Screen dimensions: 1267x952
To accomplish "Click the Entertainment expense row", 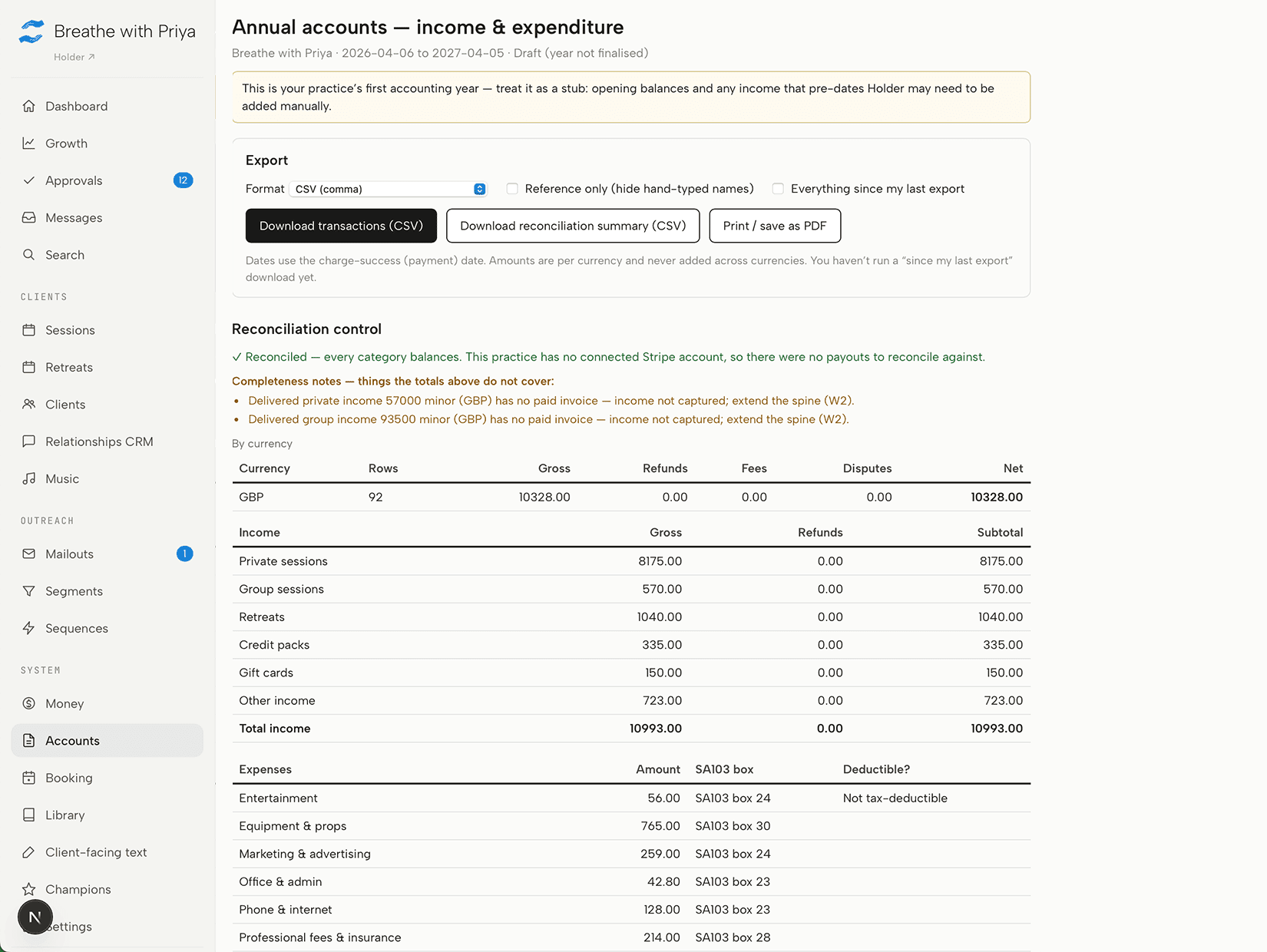I will point(631,798).
